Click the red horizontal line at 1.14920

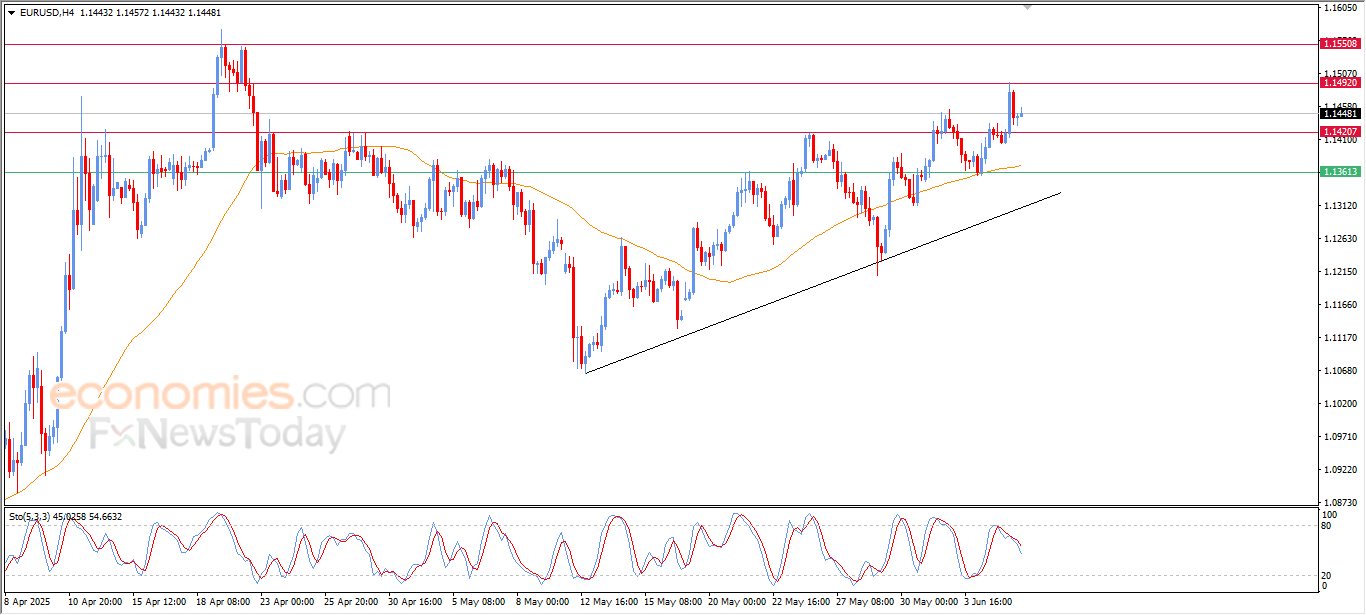[660, 83]
